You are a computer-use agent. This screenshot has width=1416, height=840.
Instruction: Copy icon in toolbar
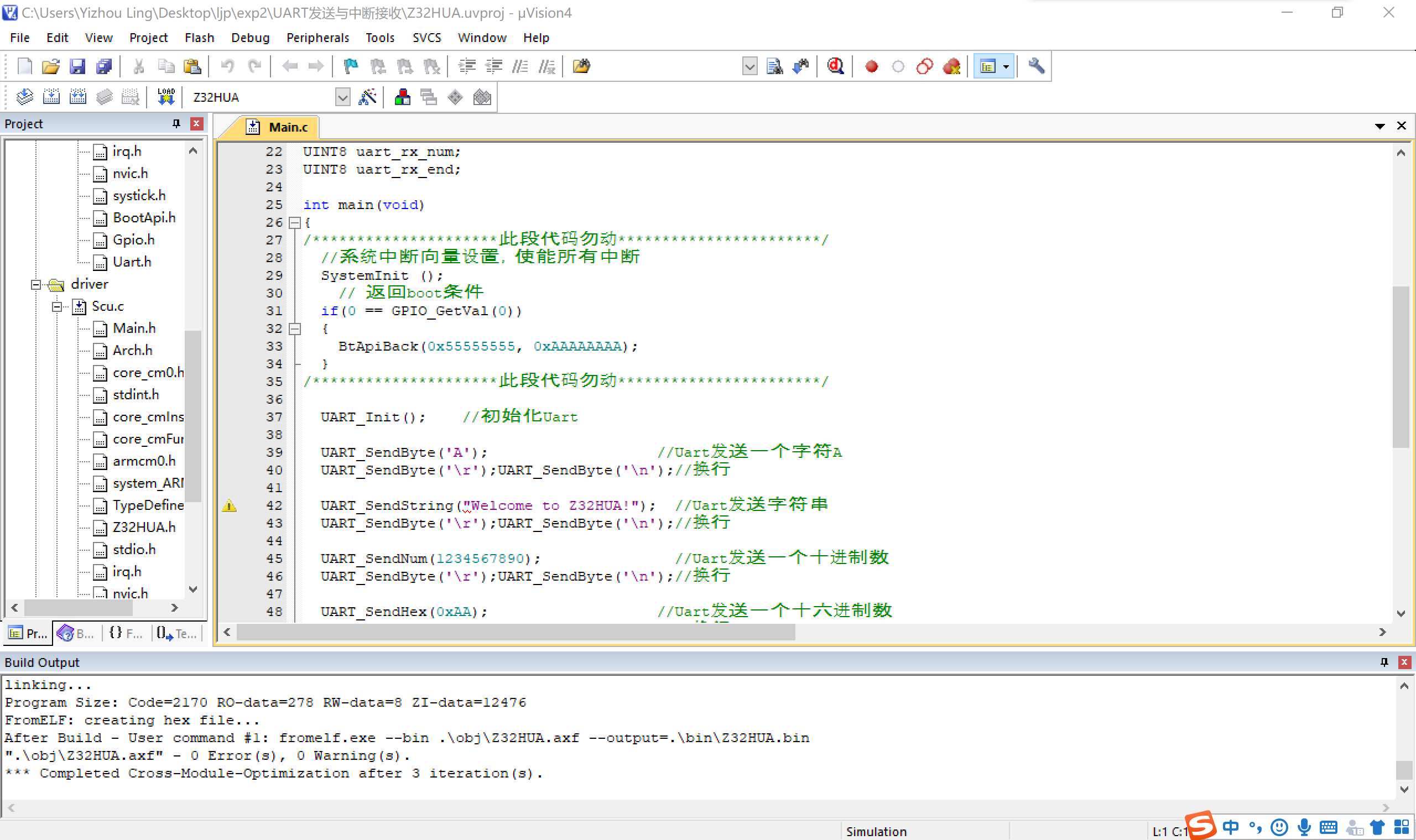pos(166,66)
